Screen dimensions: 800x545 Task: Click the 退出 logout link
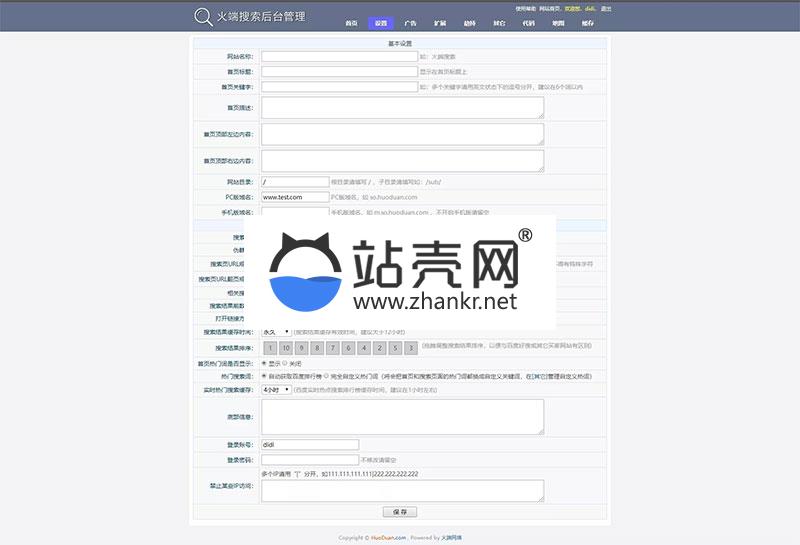606,8
